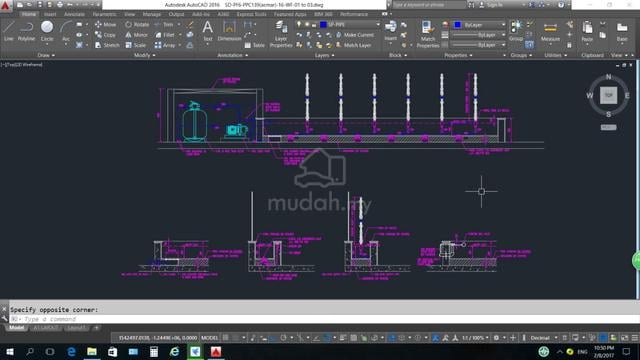Click the blue layer color swatch
The image size is (640, 360).
[323, 24]
